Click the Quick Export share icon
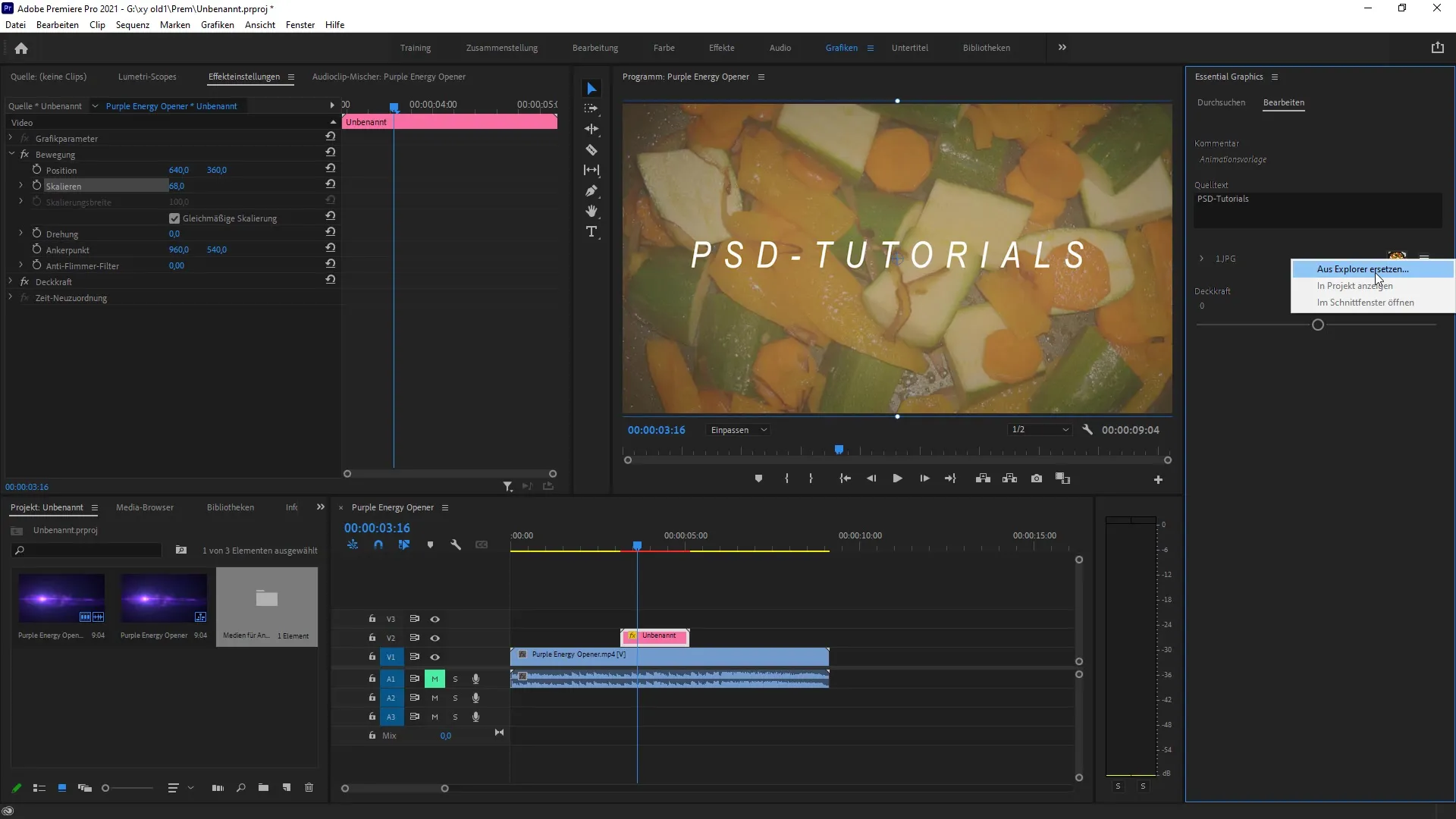This screenshot has height=819, width=1456. click(x=1437, y=47)
